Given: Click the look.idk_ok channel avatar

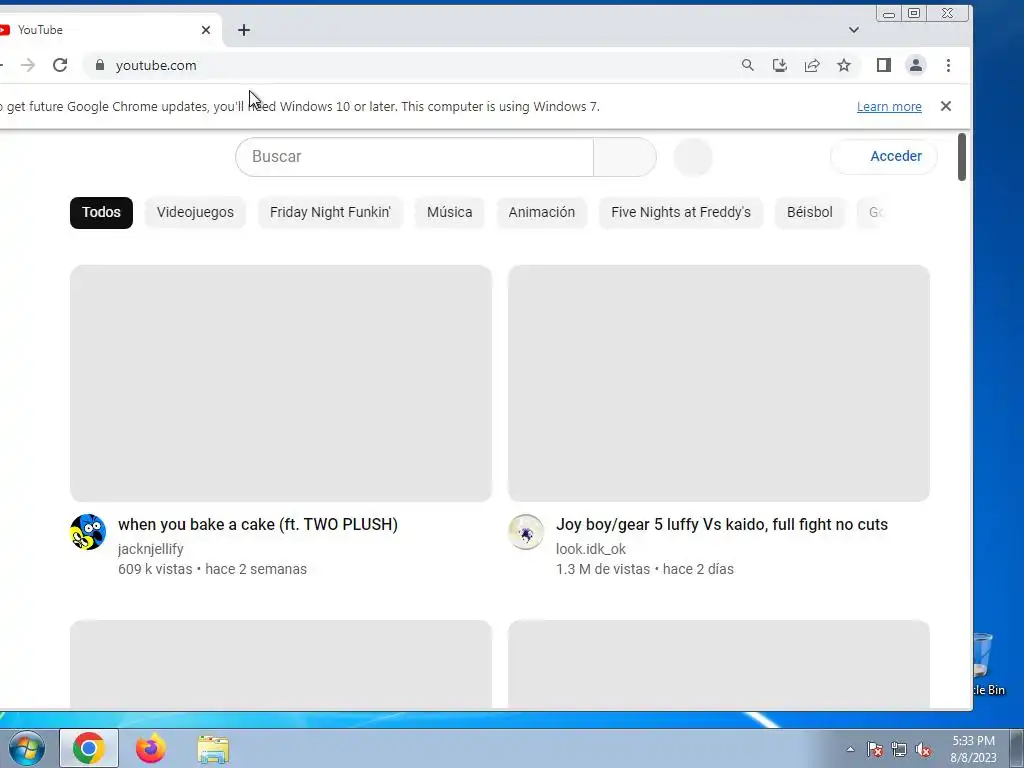Looking at the screenshot, I should point(526,532).
